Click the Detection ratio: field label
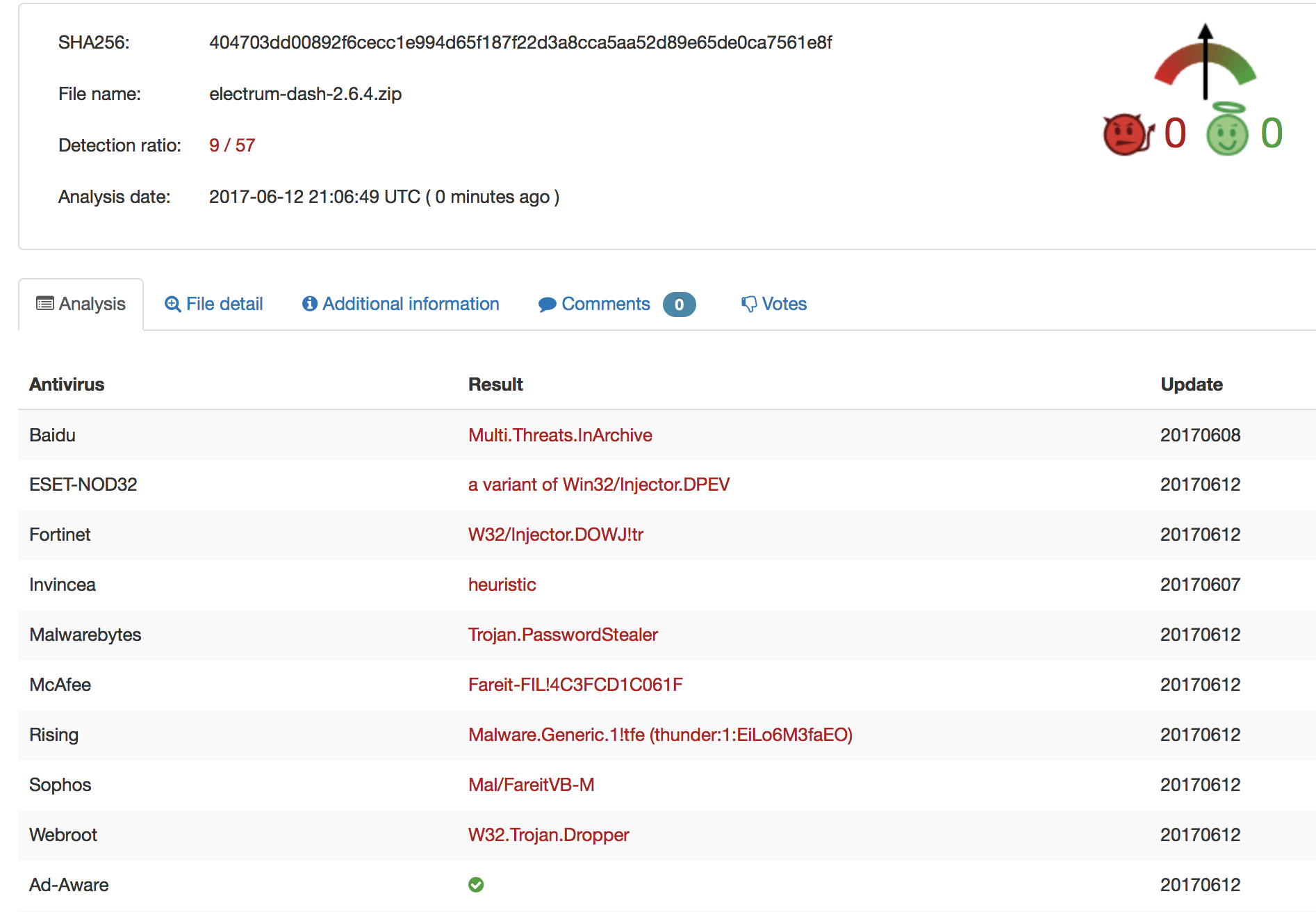1316x912 pixels. [x=120, y=145]
